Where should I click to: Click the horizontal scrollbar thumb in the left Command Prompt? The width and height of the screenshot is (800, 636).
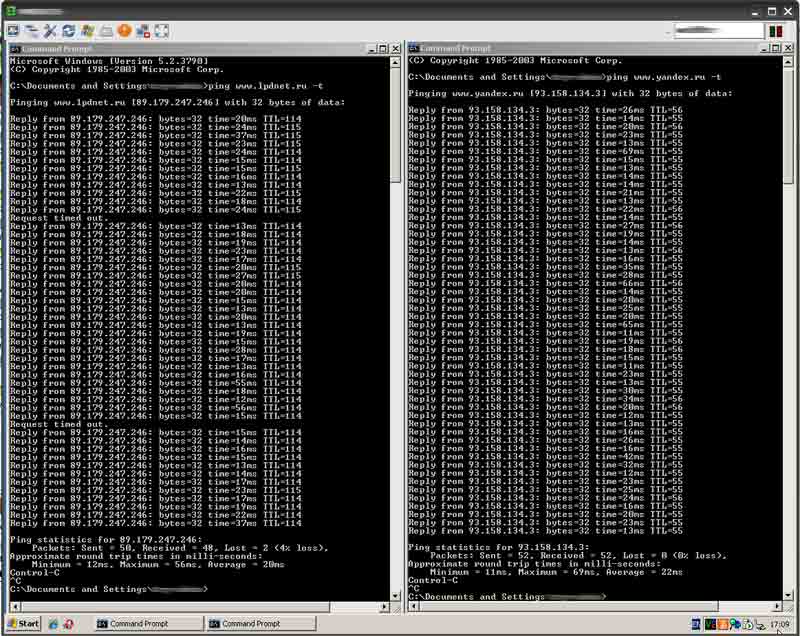click(x=176, y=607)
